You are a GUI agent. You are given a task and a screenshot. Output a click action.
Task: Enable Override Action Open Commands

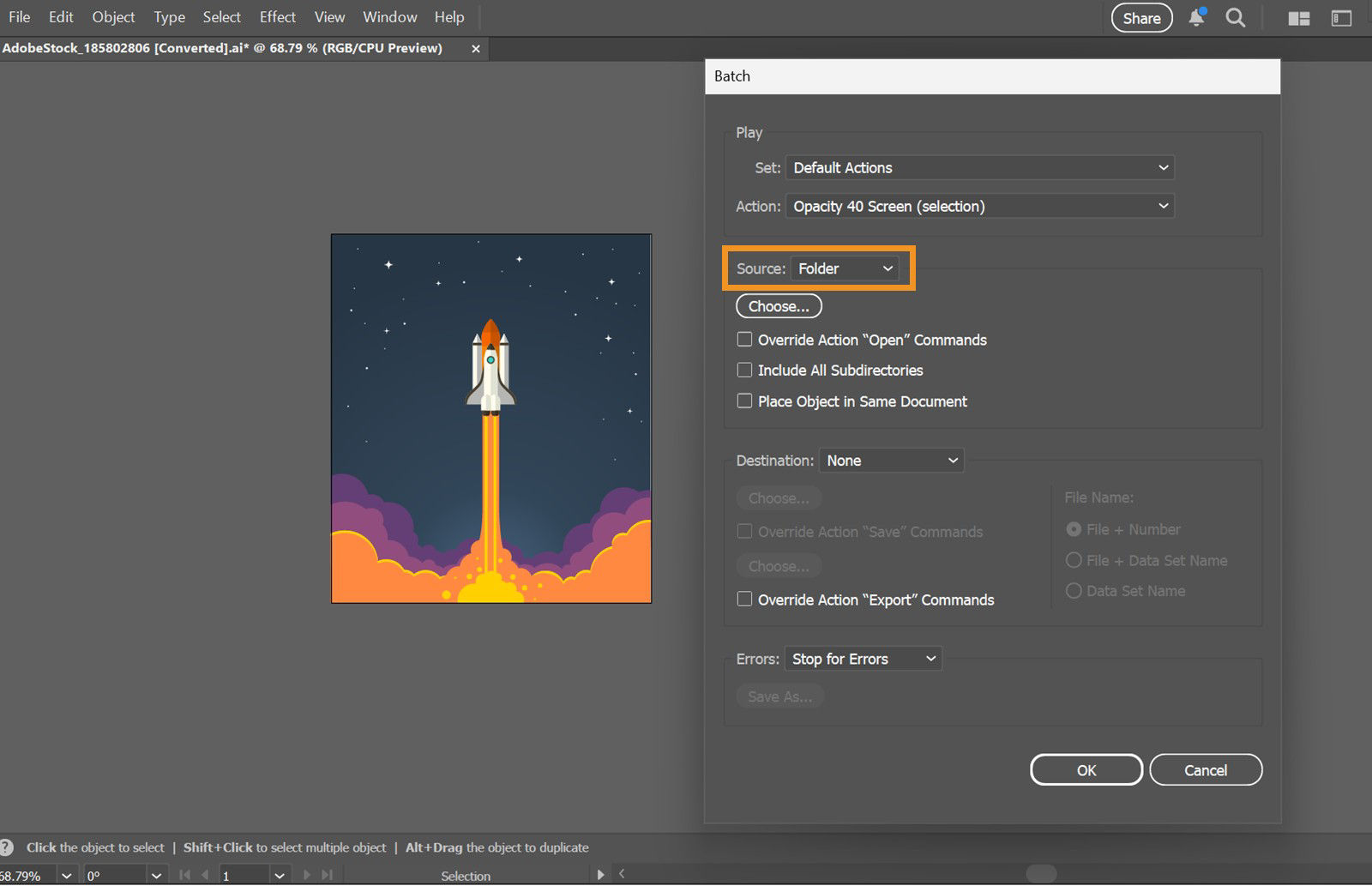(x=744, y=339)
